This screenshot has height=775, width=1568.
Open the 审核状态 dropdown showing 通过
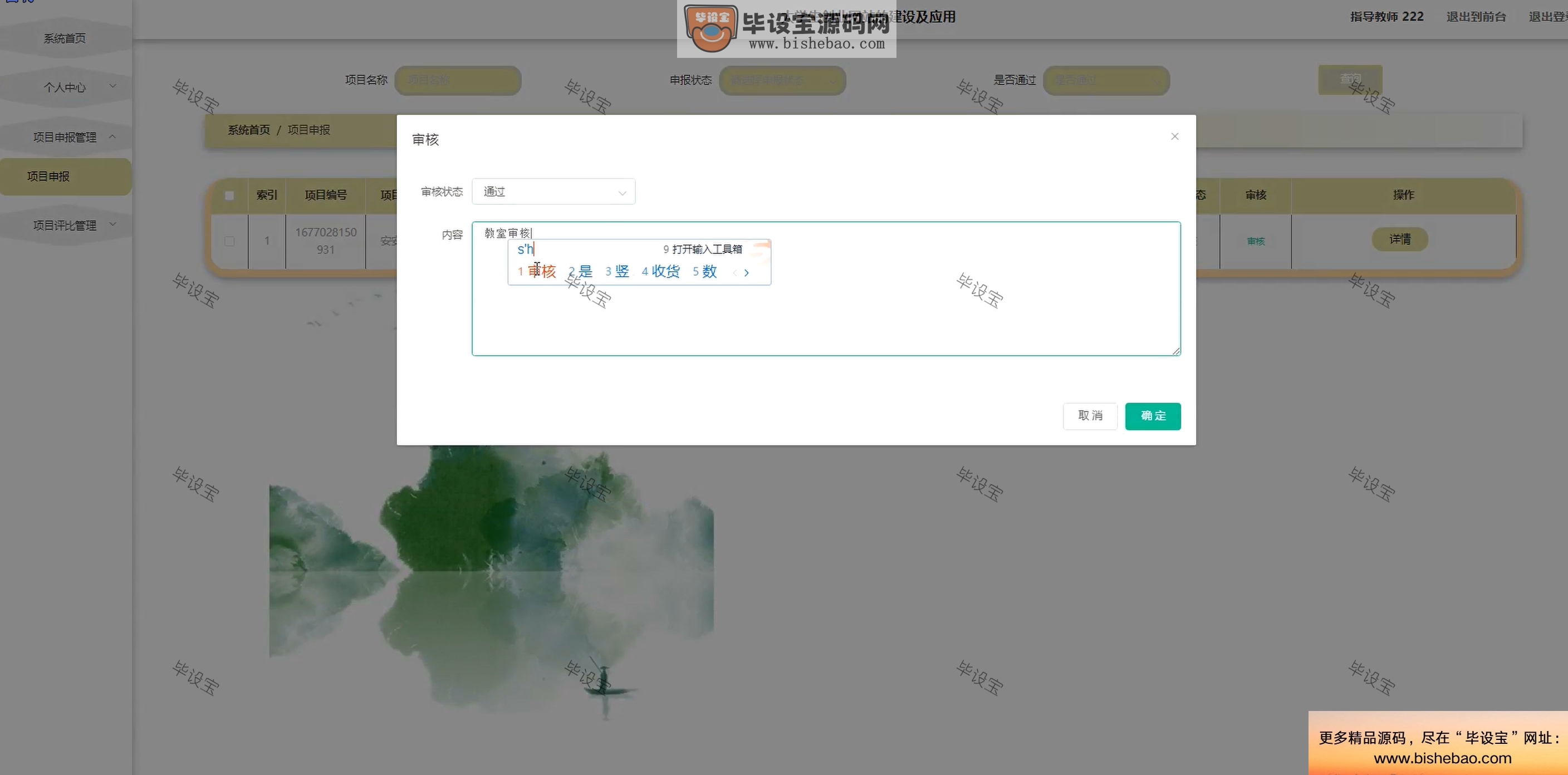point(553,192)
